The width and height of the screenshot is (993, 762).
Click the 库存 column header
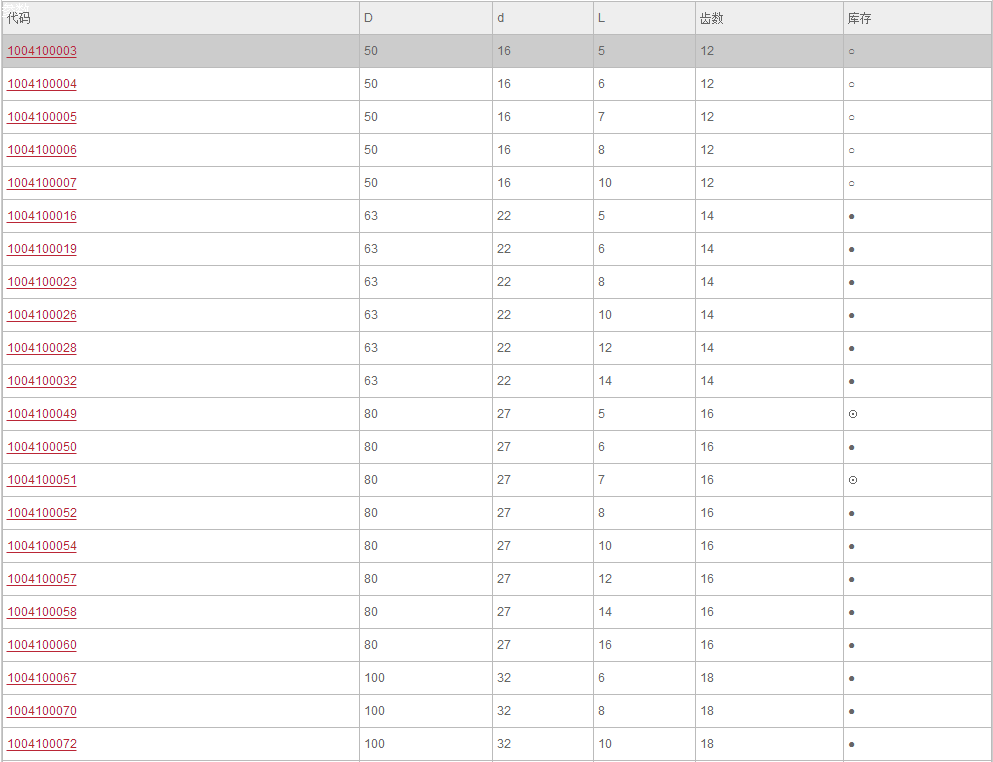(859, 18)
